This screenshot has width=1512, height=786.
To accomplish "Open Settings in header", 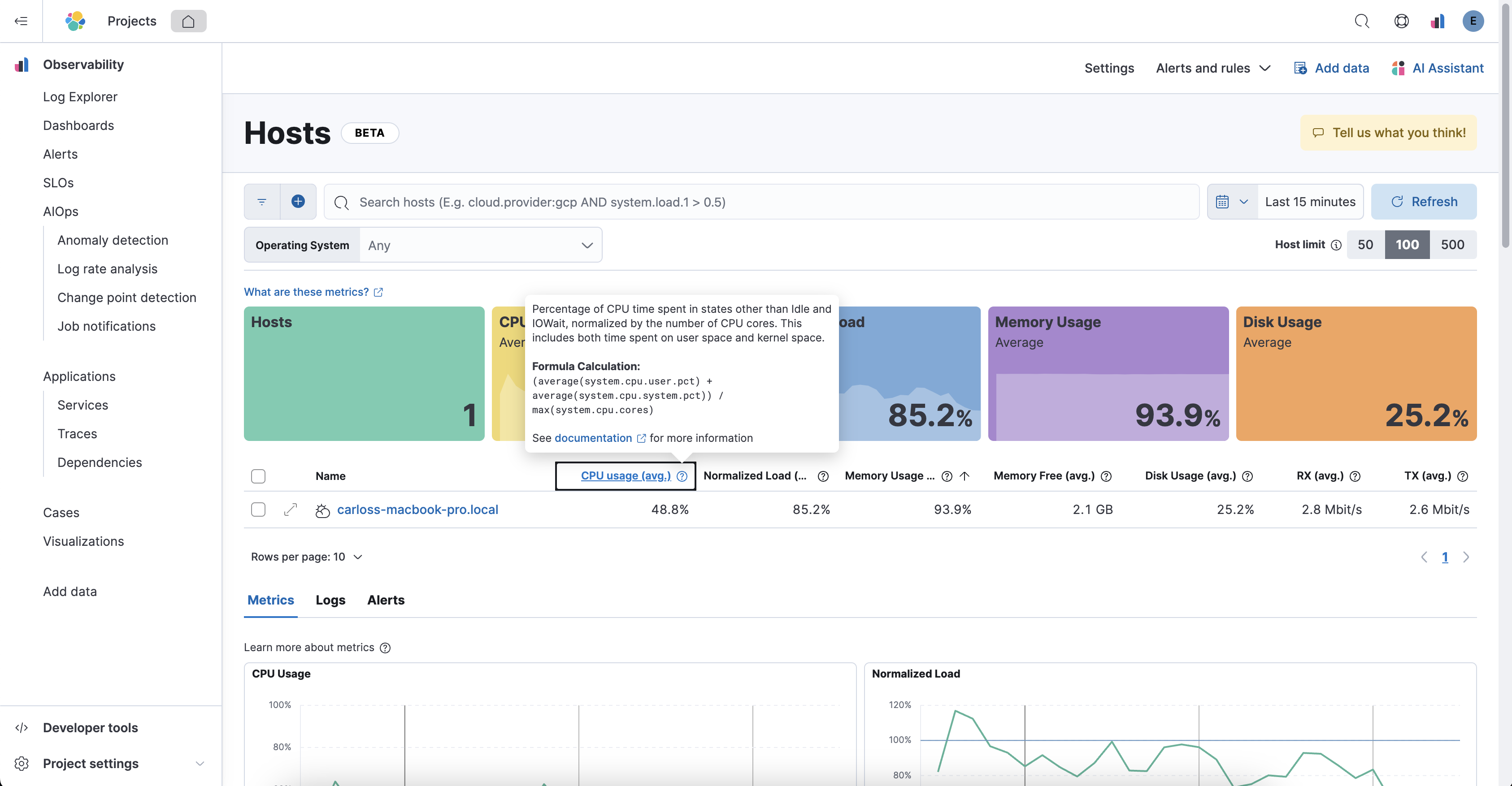I will pyautogui.click(x=1109, y=68).
